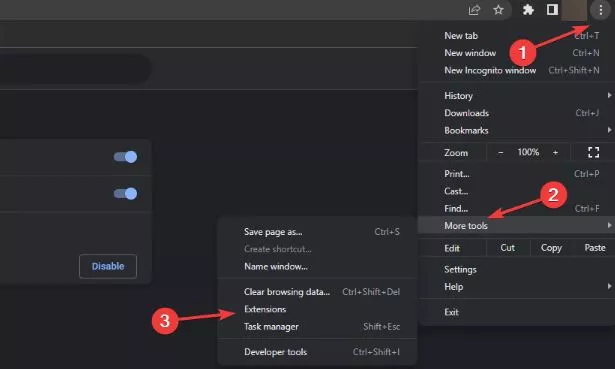Decrease zoom with the minus button
615x369 pixels.
point(500,153)
